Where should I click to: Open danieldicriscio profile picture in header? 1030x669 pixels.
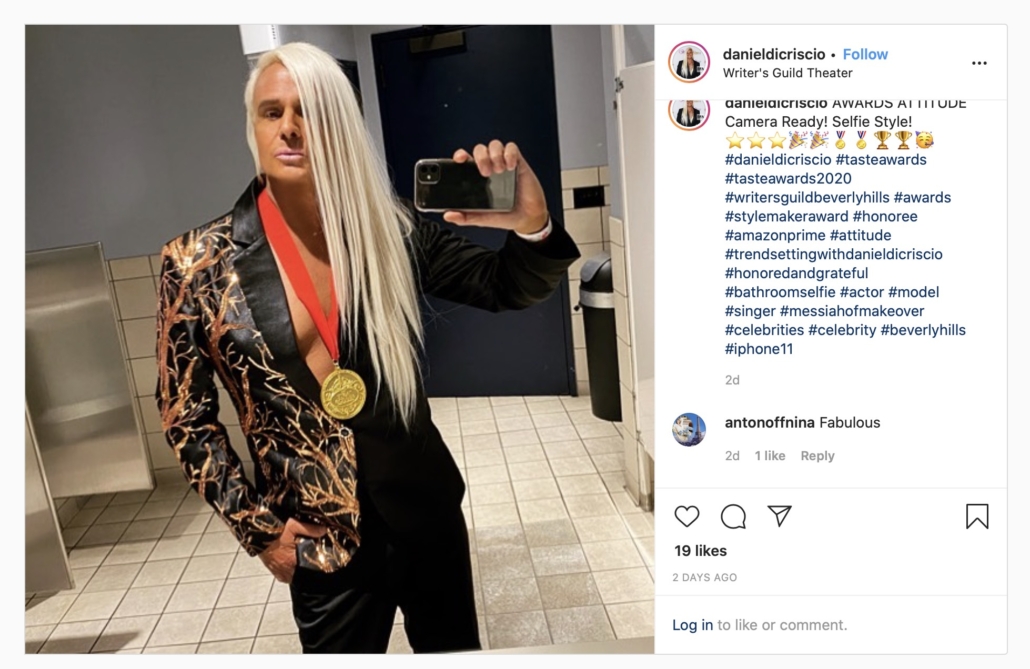689,62
